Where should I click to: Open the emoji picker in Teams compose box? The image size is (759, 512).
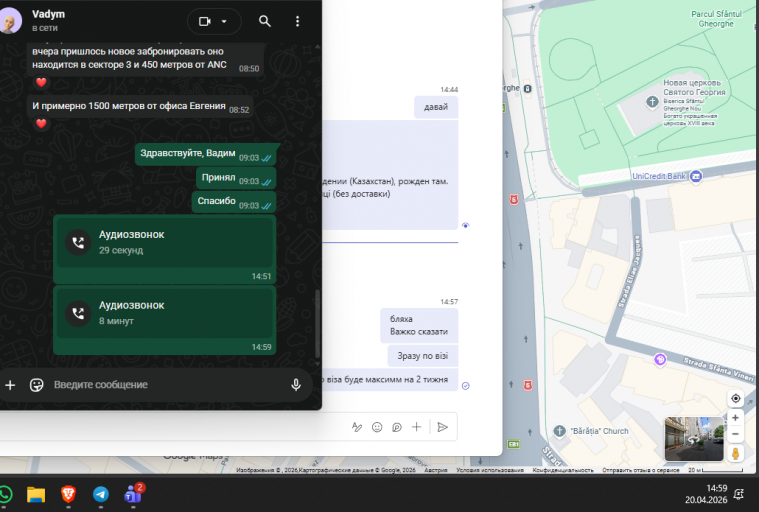(377, 427)
